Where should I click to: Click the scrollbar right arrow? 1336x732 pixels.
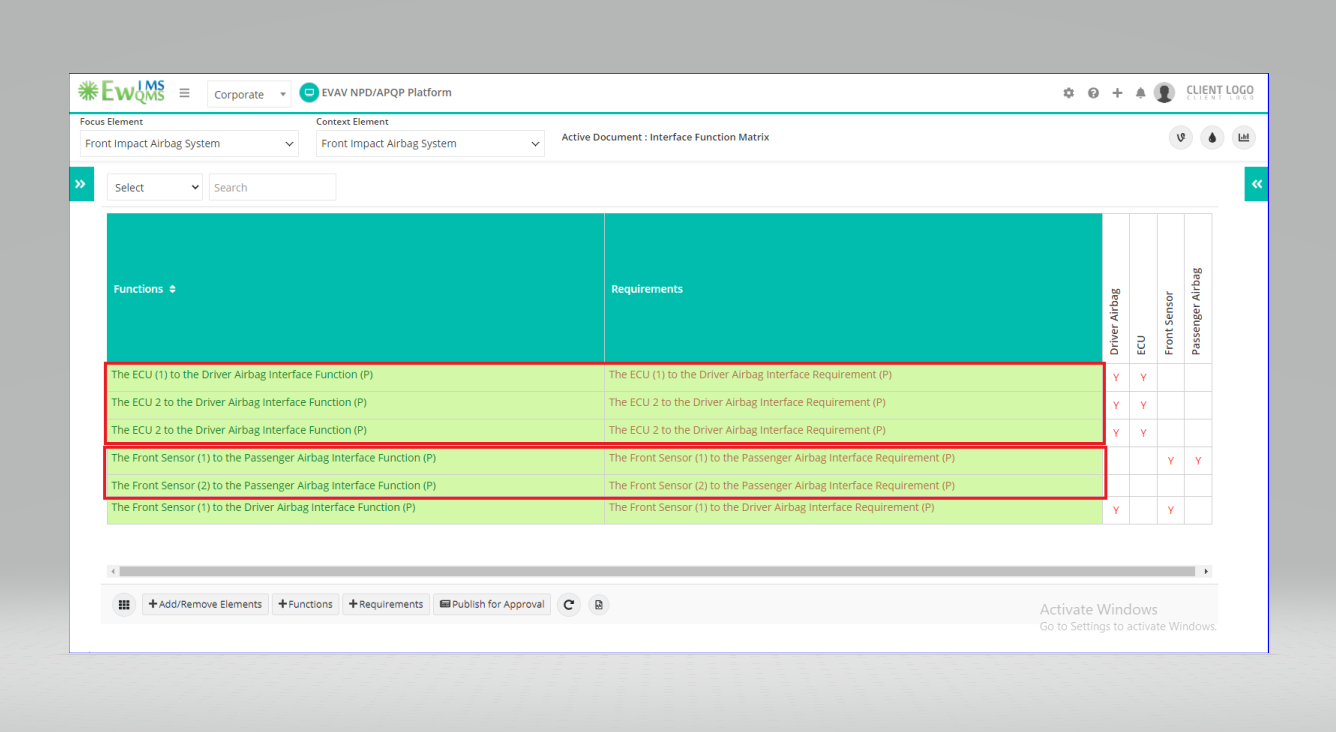[x=1206, y=572]
